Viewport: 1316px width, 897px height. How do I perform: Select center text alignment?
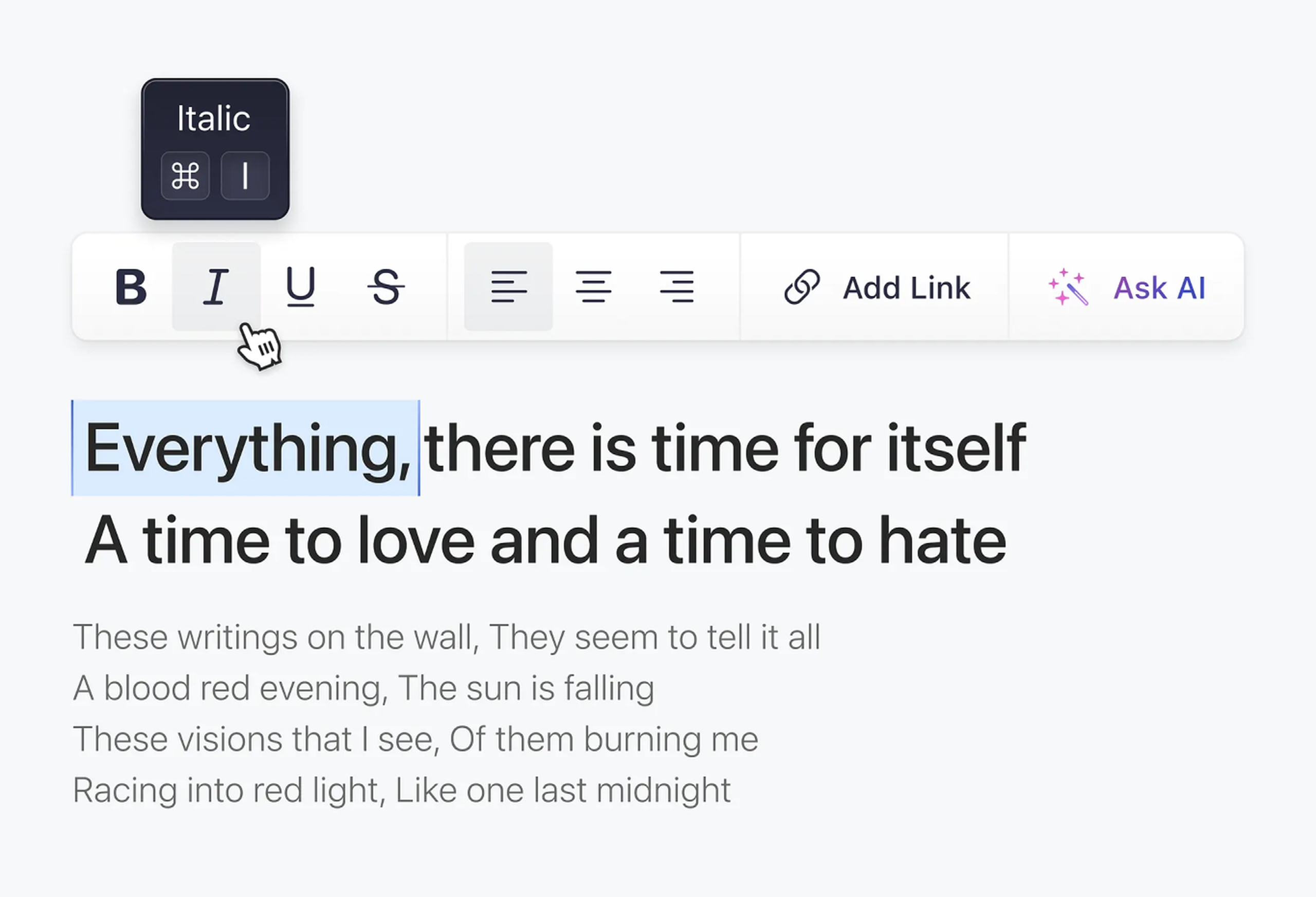tap(593, 286)
